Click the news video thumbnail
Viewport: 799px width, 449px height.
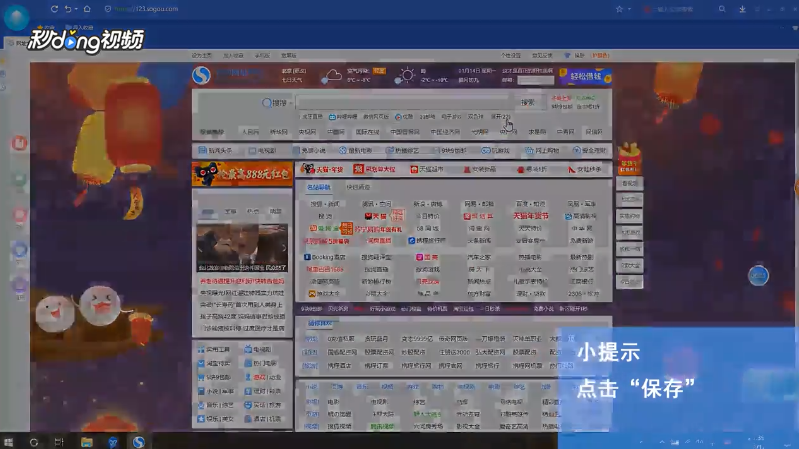point(242,247)
